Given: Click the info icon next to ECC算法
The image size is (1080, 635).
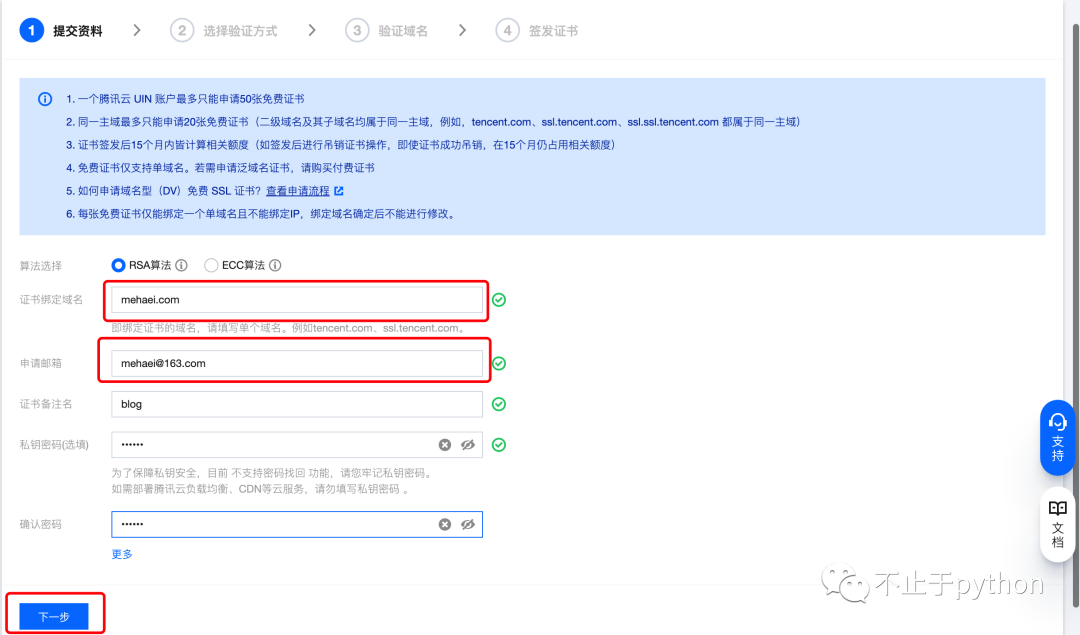Looking at the screenshot, I should (275, 266).
